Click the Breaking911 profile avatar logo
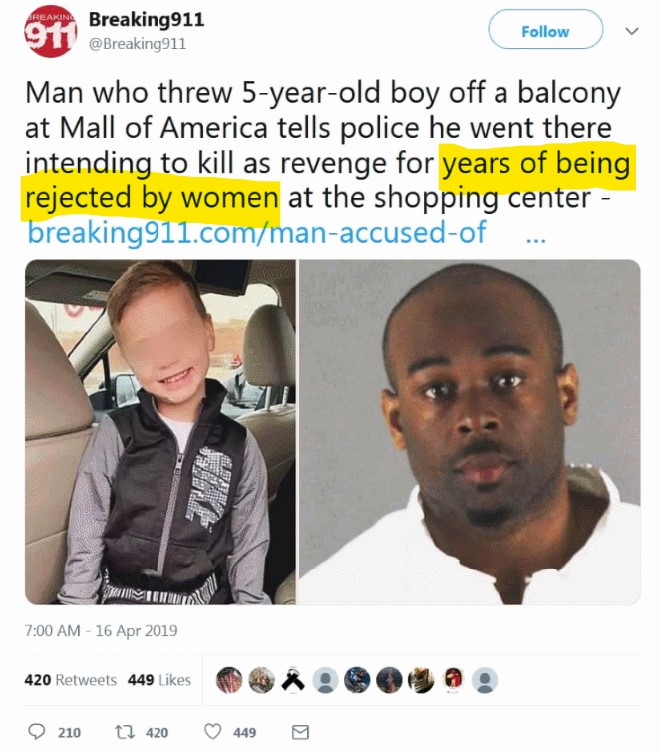Image resolution: width=660 pixels, height=751 pixels. coord(50,32)
